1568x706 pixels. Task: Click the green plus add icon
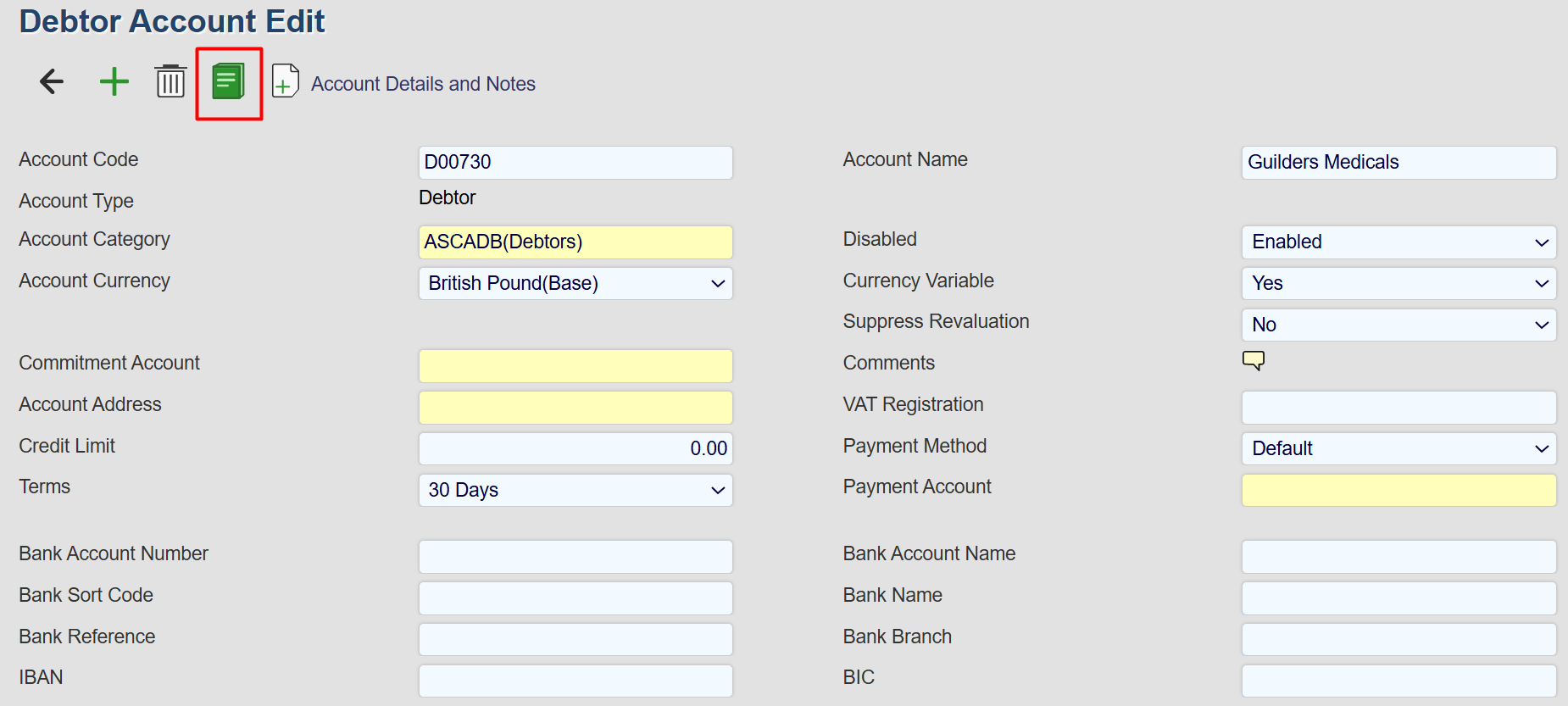[x=114, y=81]
